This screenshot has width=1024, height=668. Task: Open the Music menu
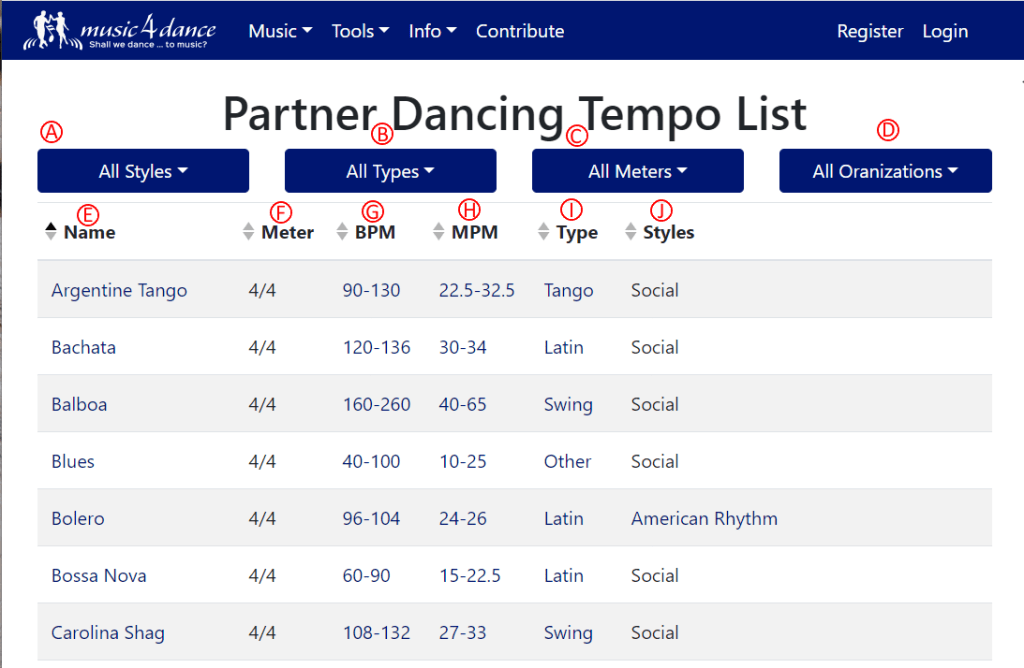click(280, 31)
